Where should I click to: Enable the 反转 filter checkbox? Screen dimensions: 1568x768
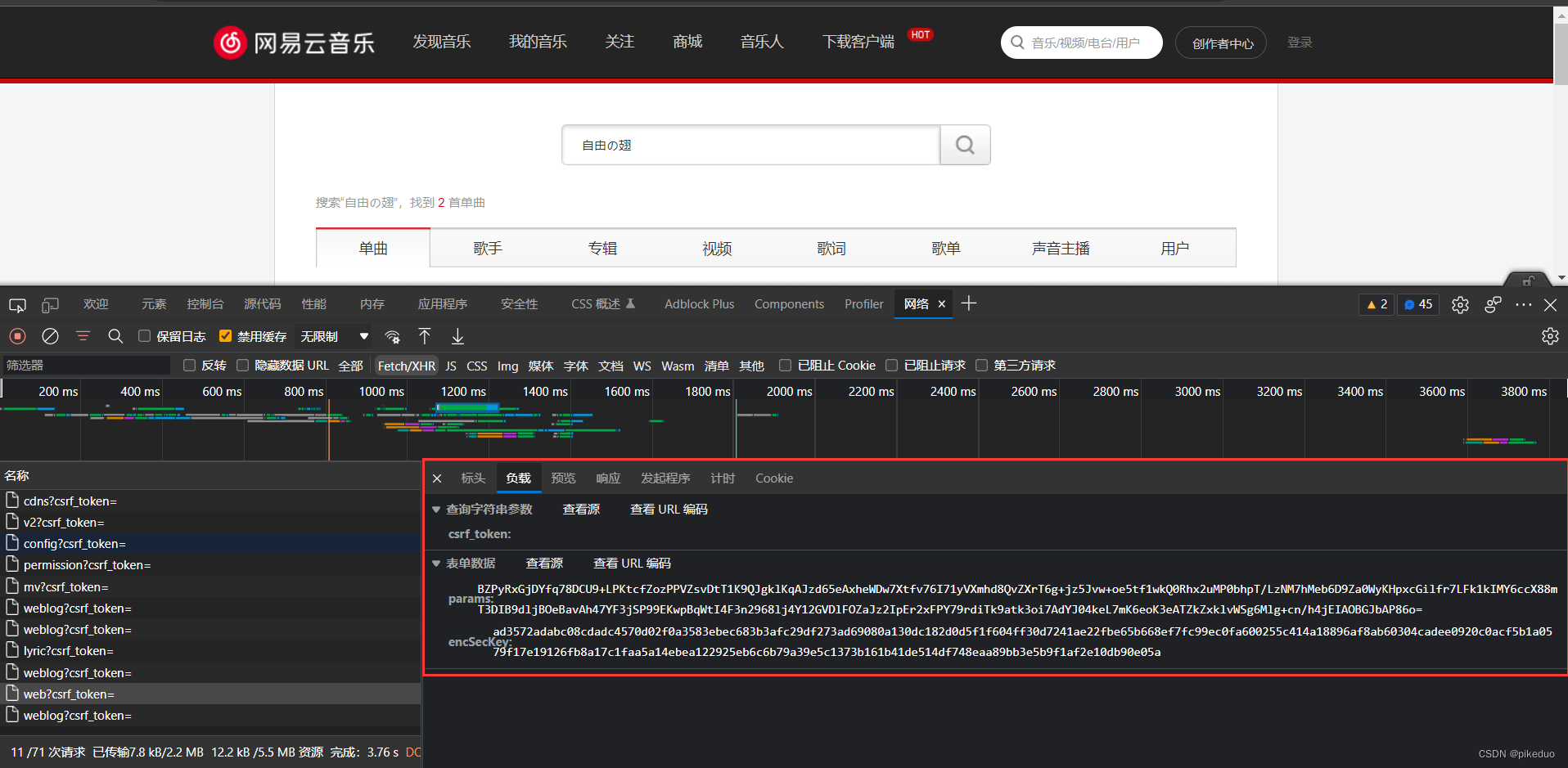[189, 366]
